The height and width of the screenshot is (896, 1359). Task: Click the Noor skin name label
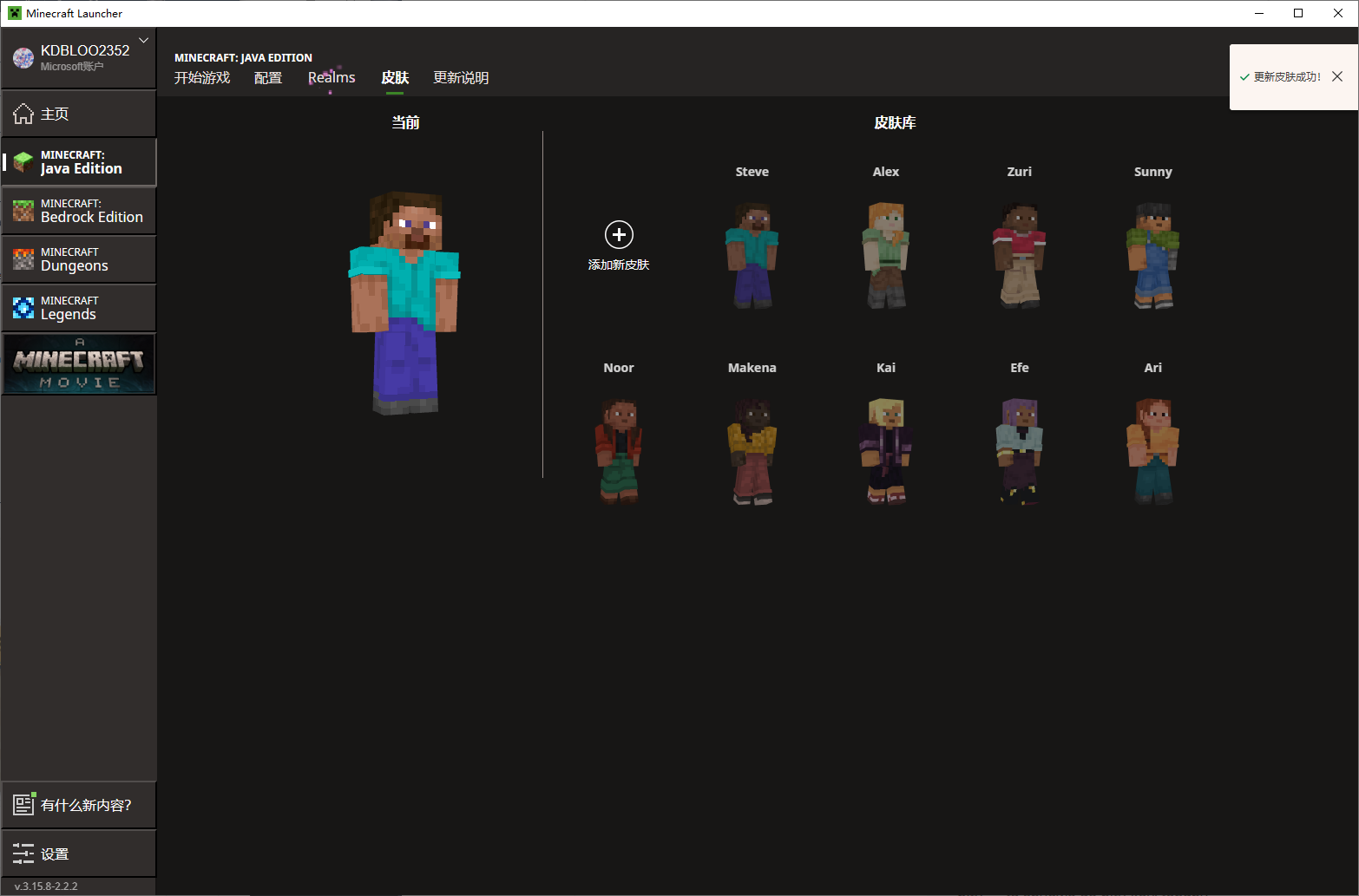619,368
